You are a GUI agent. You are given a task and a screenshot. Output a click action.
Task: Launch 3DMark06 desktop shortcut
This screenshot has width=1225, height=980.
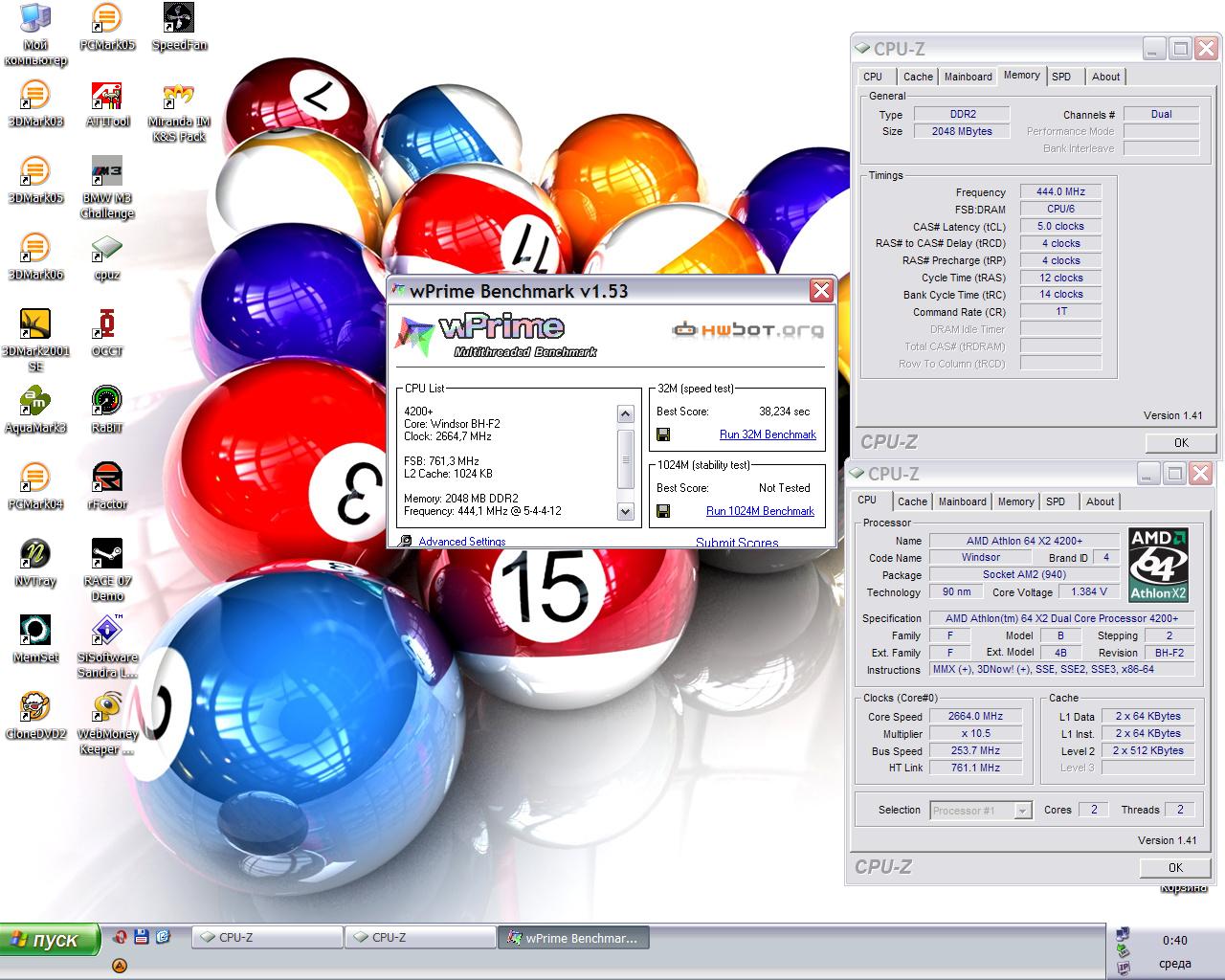(x=34, y=256)
